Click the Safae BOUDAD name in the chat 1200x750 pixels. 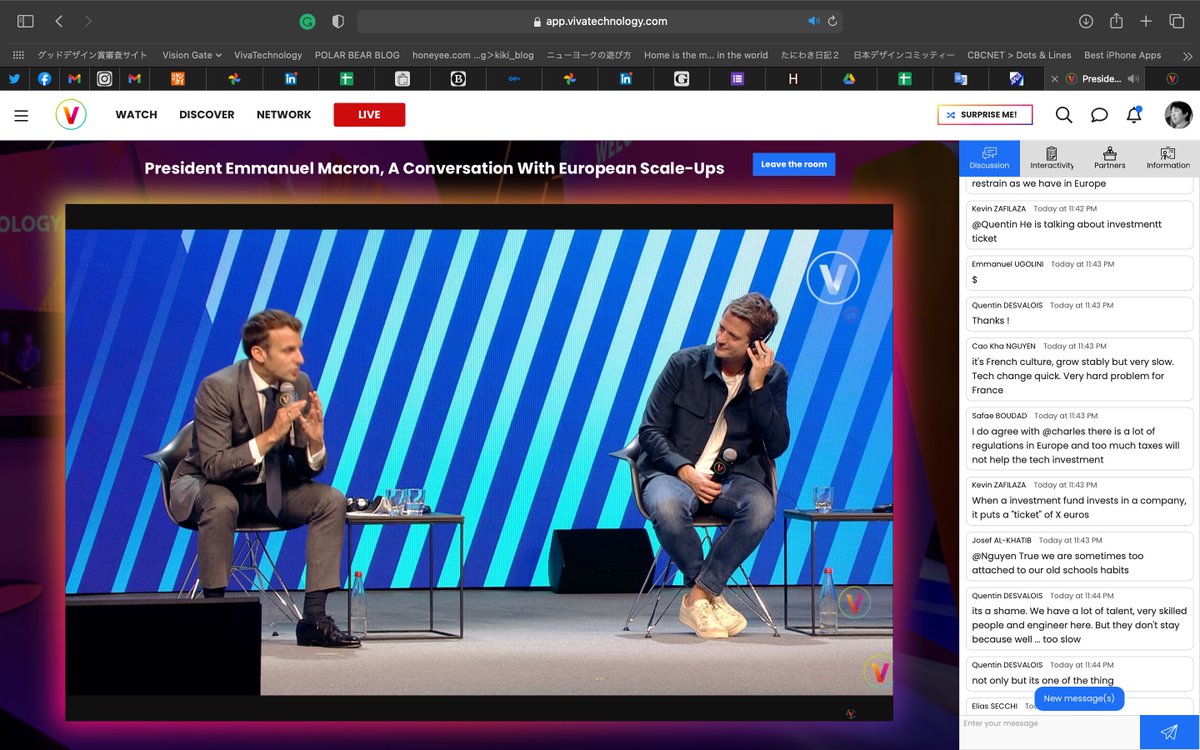(x=999, y=415)
